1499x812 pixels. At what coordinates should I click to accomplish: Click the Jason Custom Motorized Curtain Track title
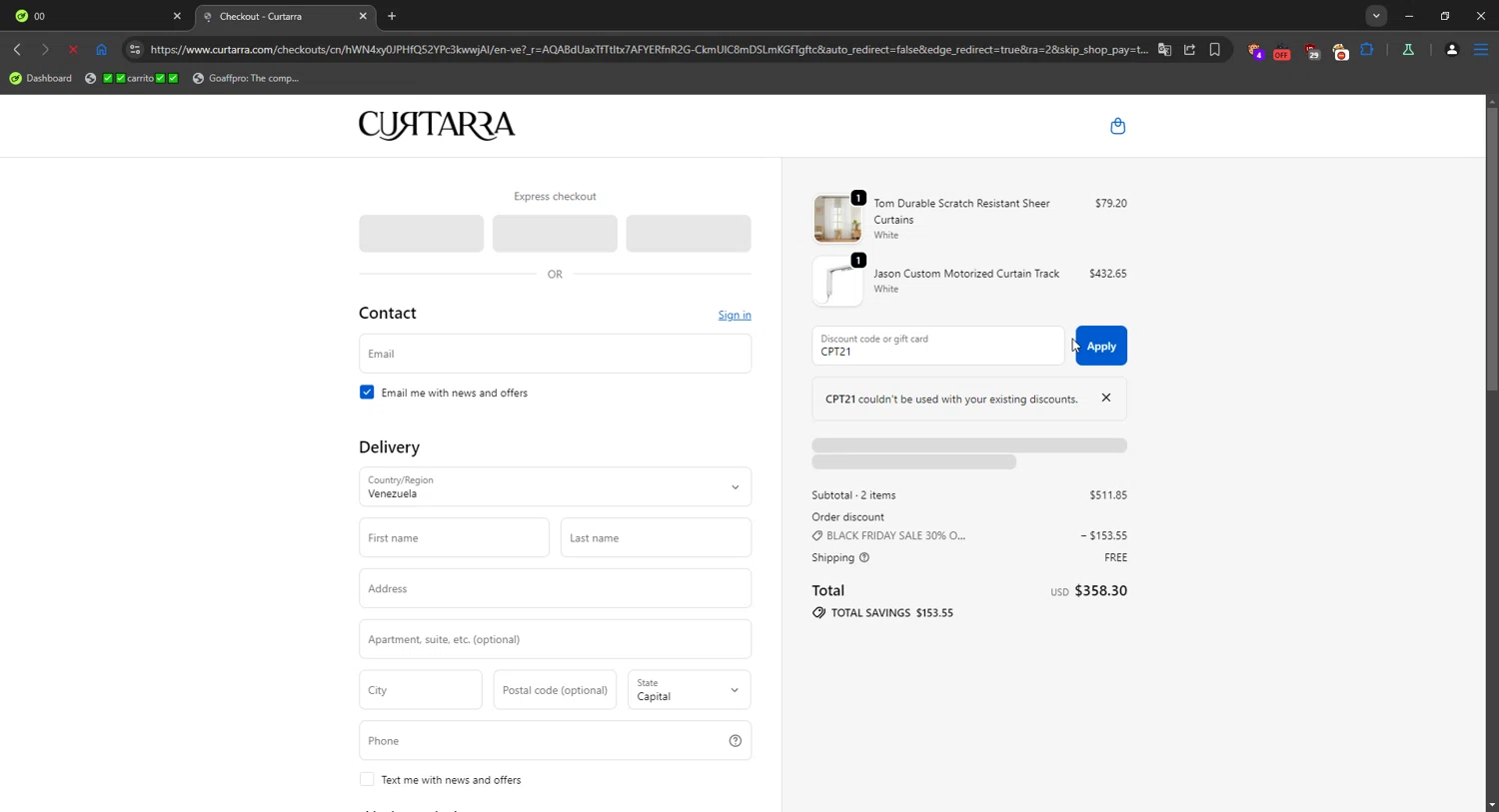966,273
